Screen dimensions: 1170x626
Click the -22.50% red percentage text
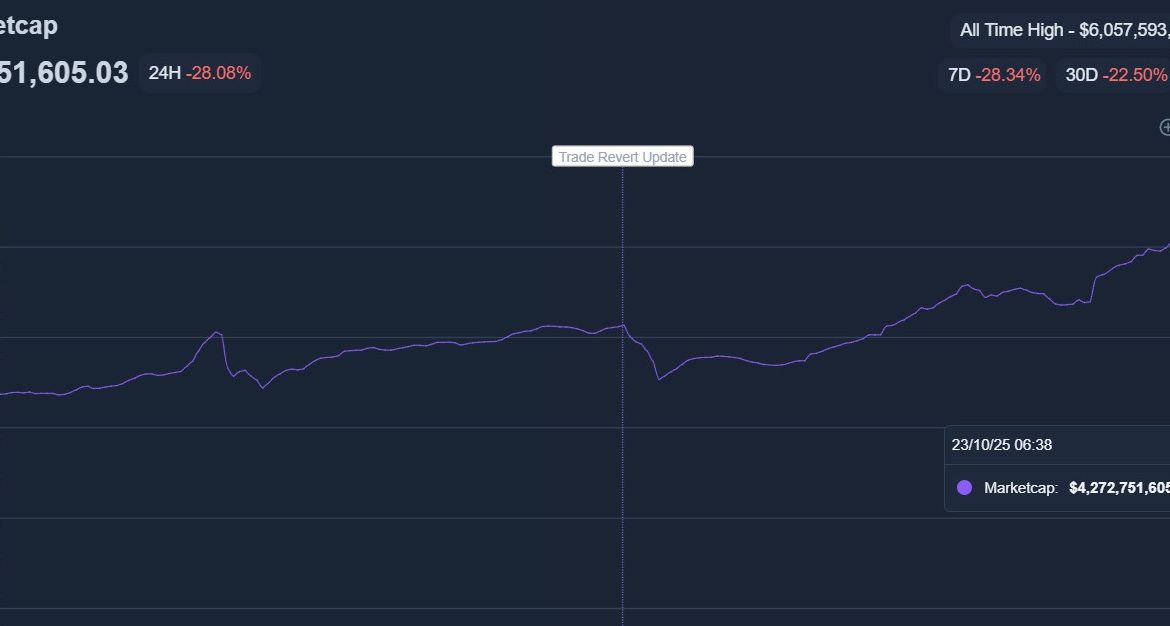click(1135, 75)
